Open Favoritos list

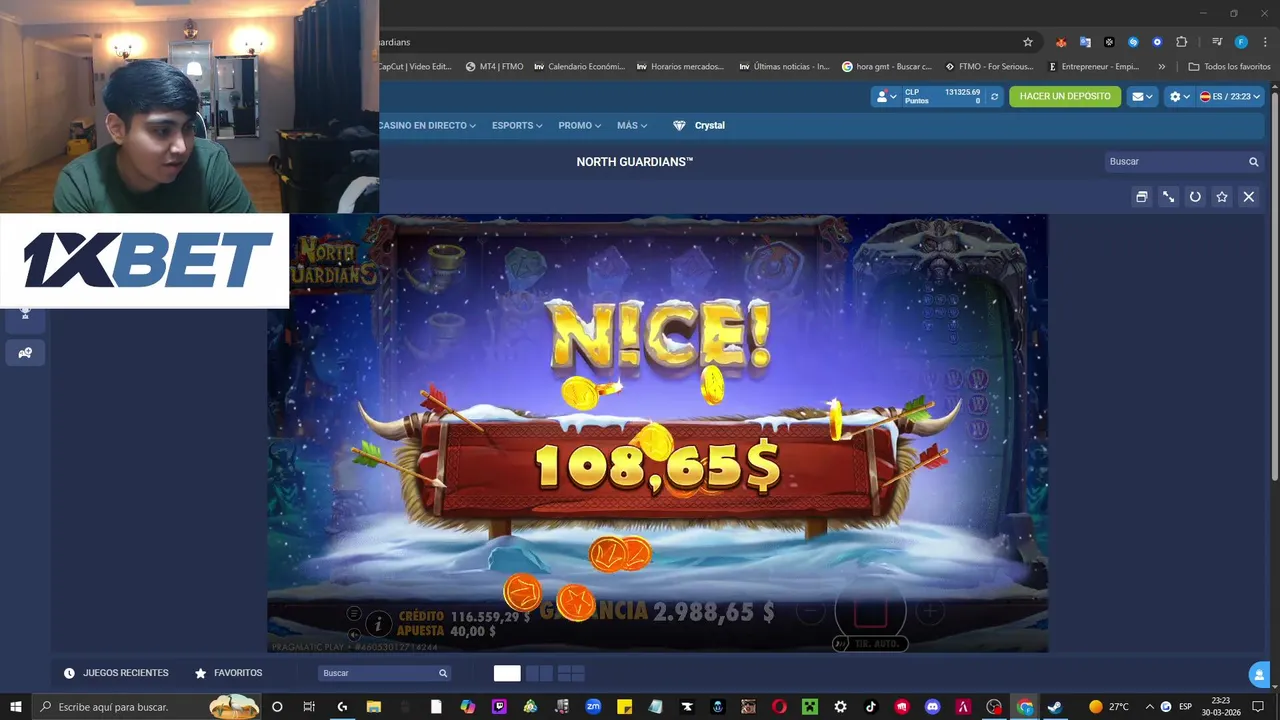228,673
